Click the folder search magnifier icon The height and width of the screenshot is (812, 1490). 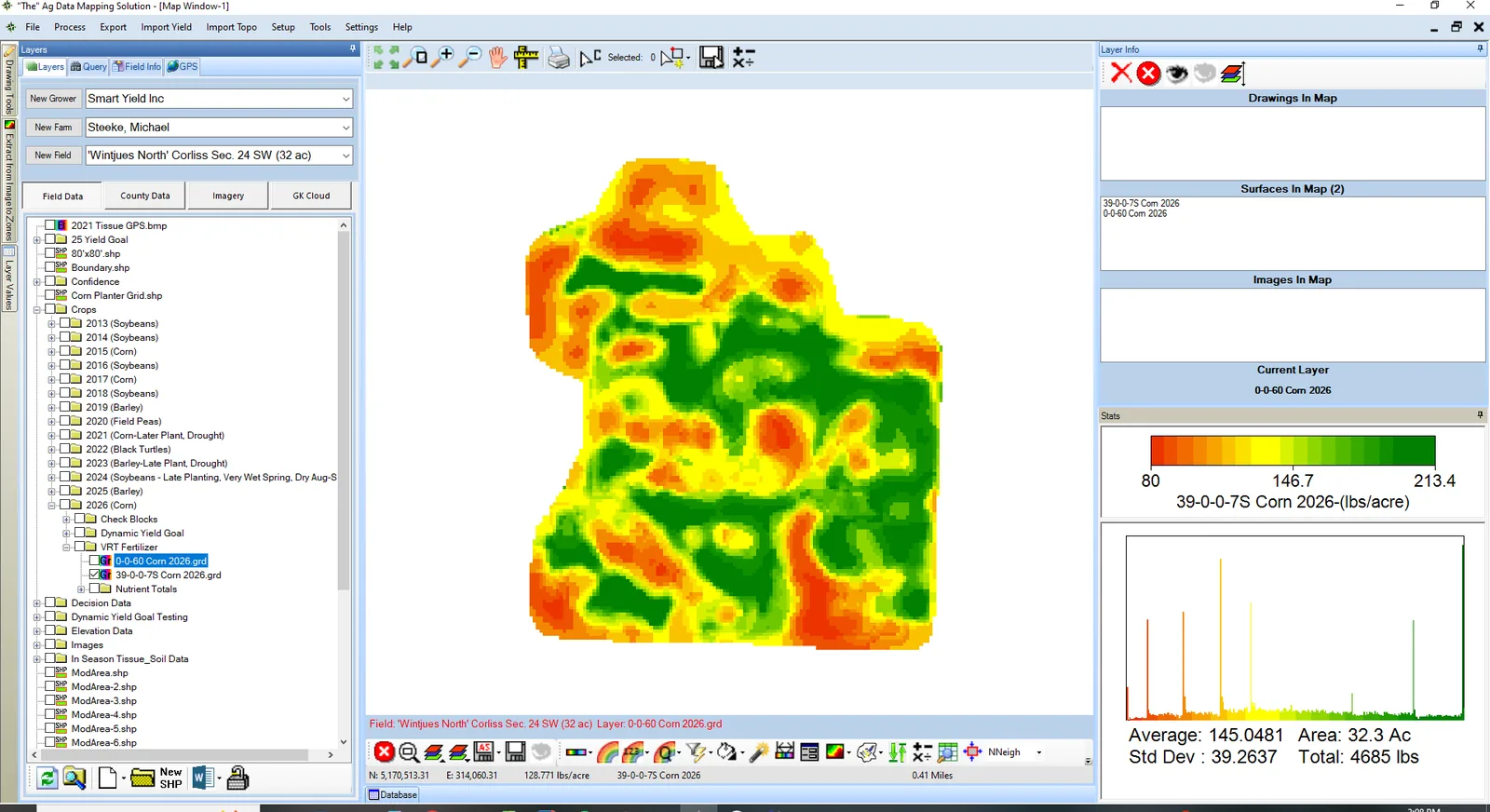point(74,778)
